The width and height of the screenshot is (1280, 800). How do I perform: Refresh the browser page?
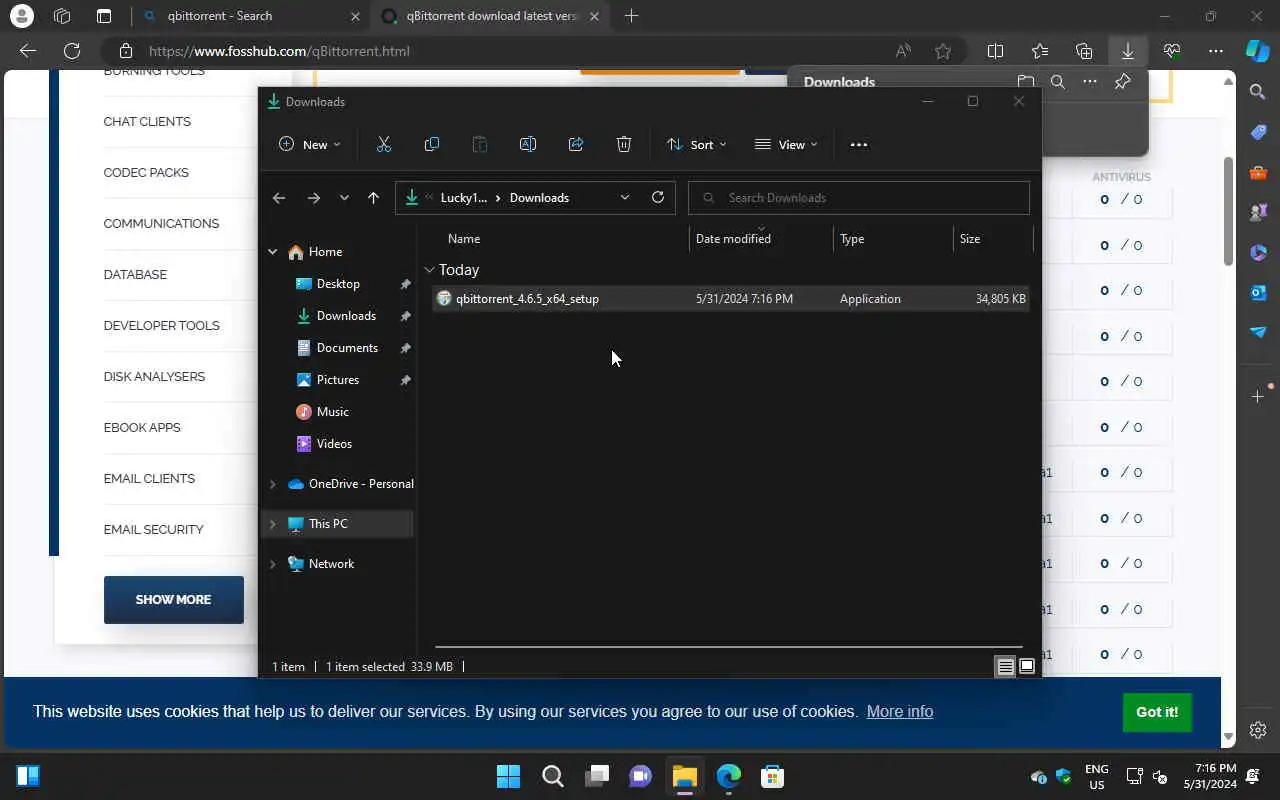(x=72, y=51)
